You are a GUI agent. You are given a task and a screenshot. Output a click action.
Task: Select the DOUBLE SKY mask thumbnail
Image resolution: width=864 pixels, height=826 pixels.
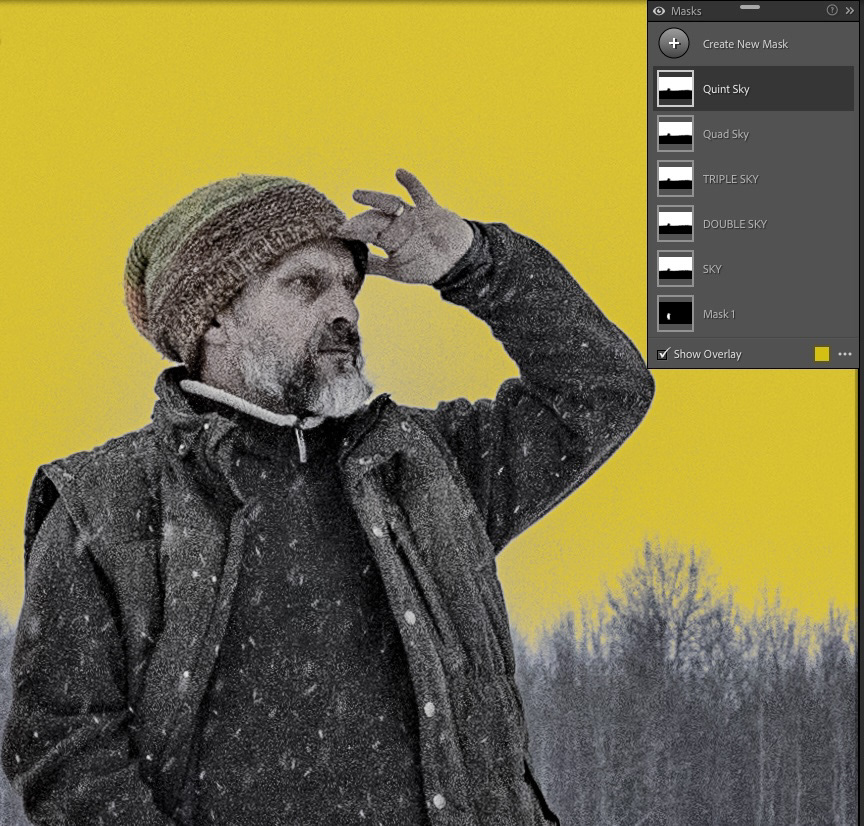(676, 224)
